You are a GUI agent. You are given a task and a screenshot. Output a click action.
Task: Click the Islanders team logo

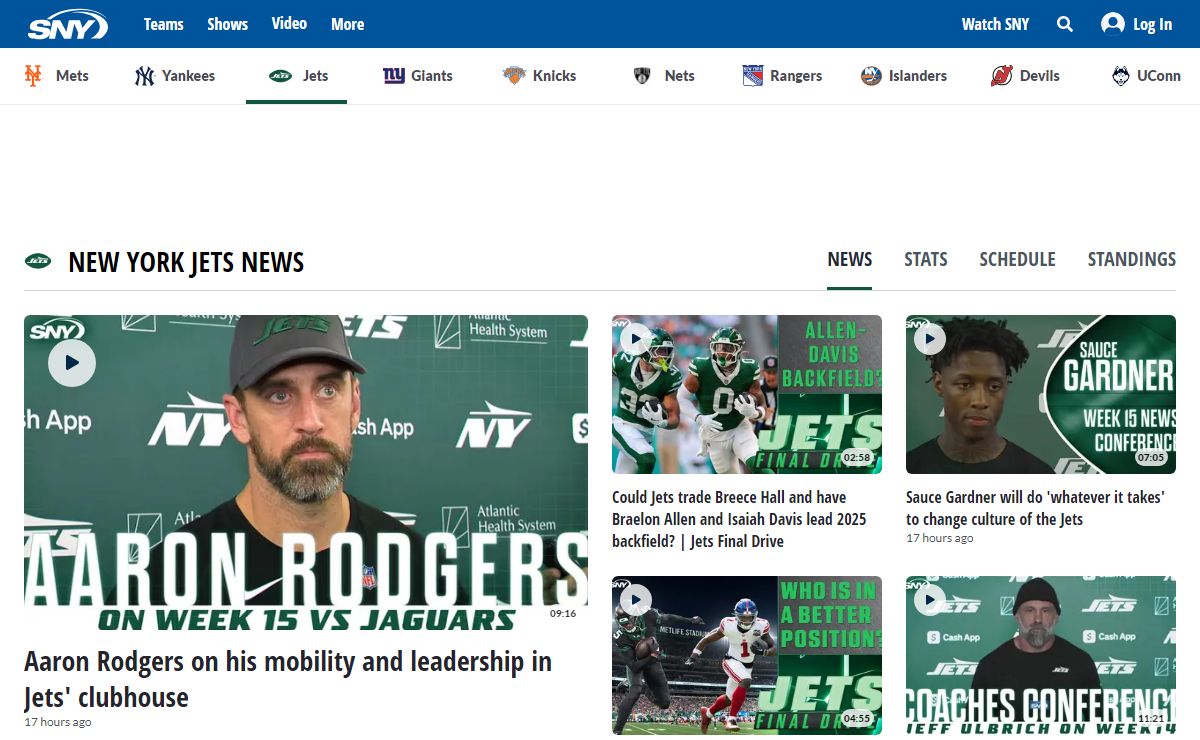(x=871, y=75)
